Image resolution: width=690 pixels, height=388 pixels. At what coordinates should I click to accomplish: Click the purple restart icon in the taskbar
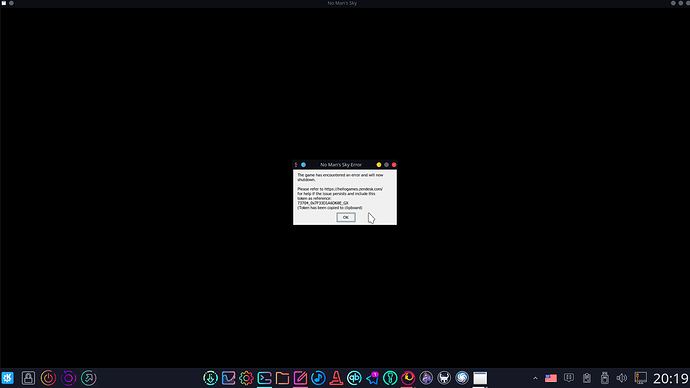point(68,378)
